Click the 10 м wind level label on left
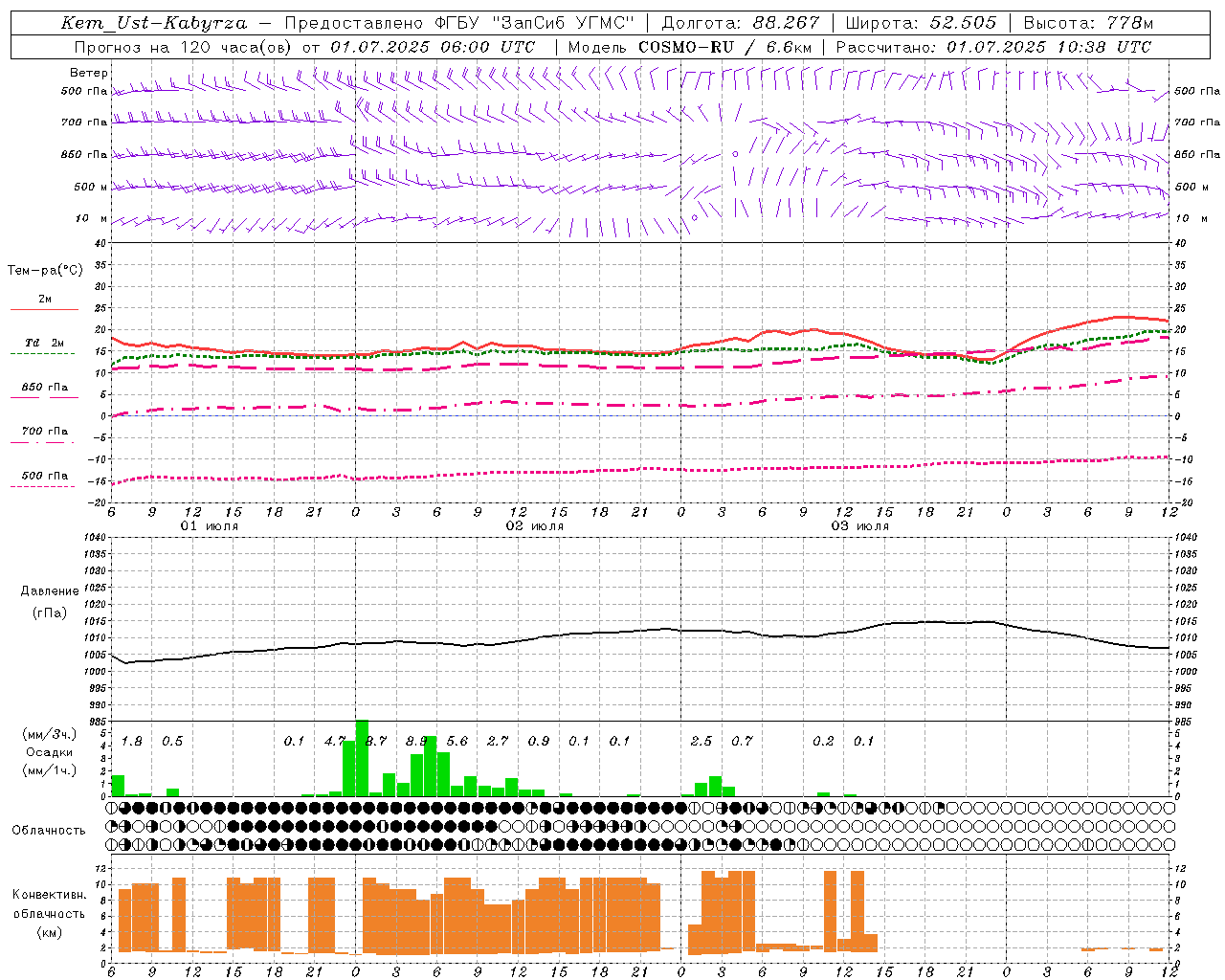Screen dimensions: 1225x980 tap(91, 218)
